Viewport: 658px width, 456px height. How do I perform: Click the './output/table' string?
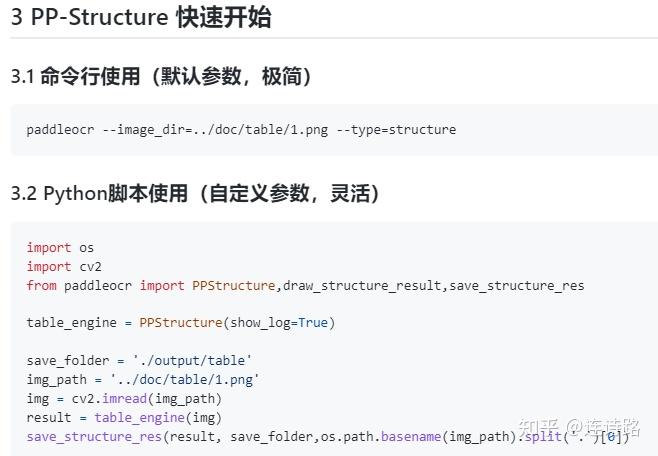pyautogui.click(x=192, y=360)
